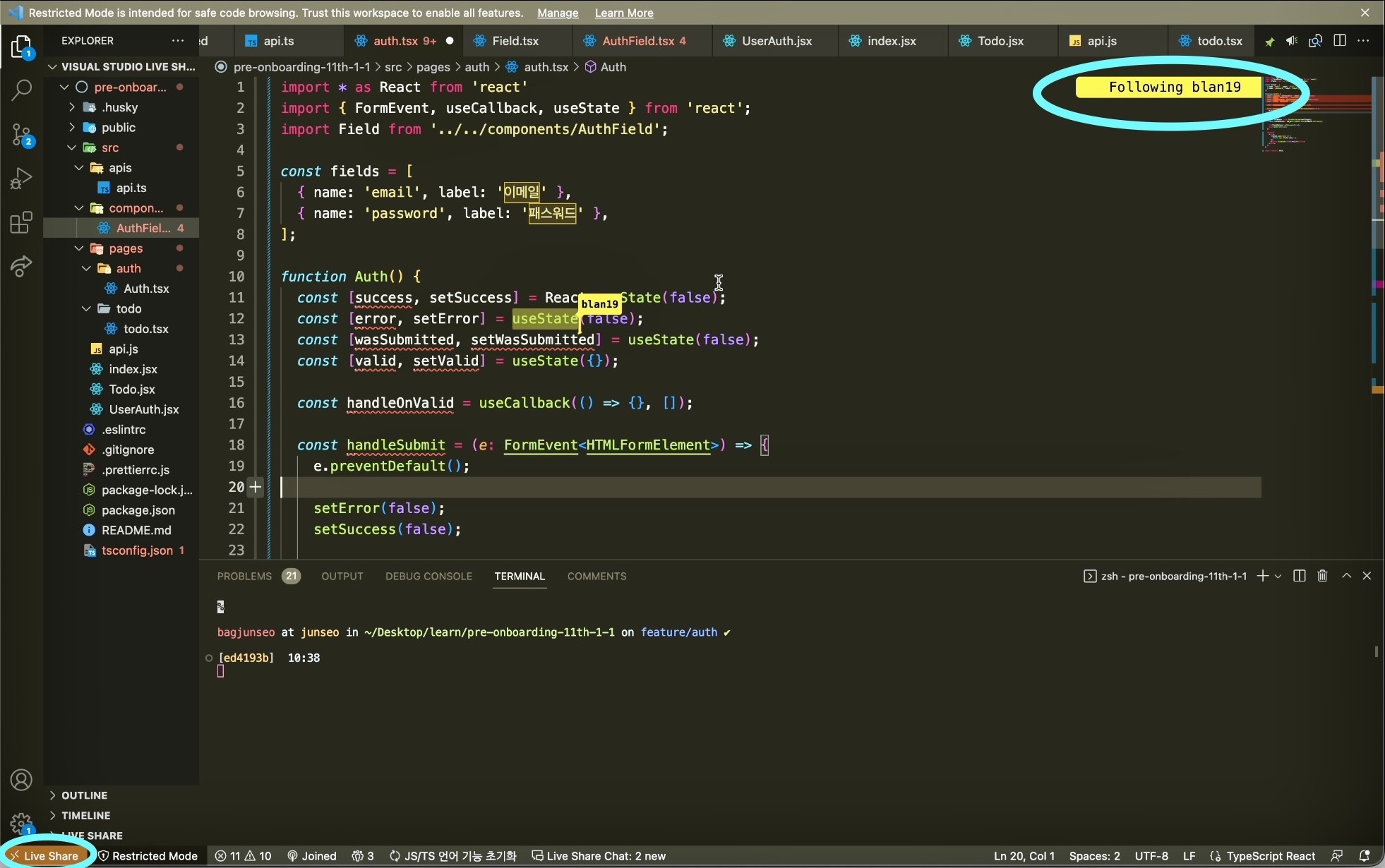This screenshot has width=1385, height=868.
Task: Switch to the Field.tsx editor tab
Action: pyautogui.click(x=515, y=41)
